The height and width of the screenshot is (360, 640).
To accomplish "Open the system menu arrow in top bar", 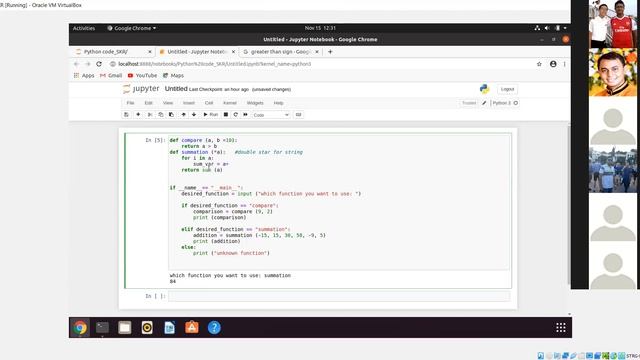I will coord(565,28).
